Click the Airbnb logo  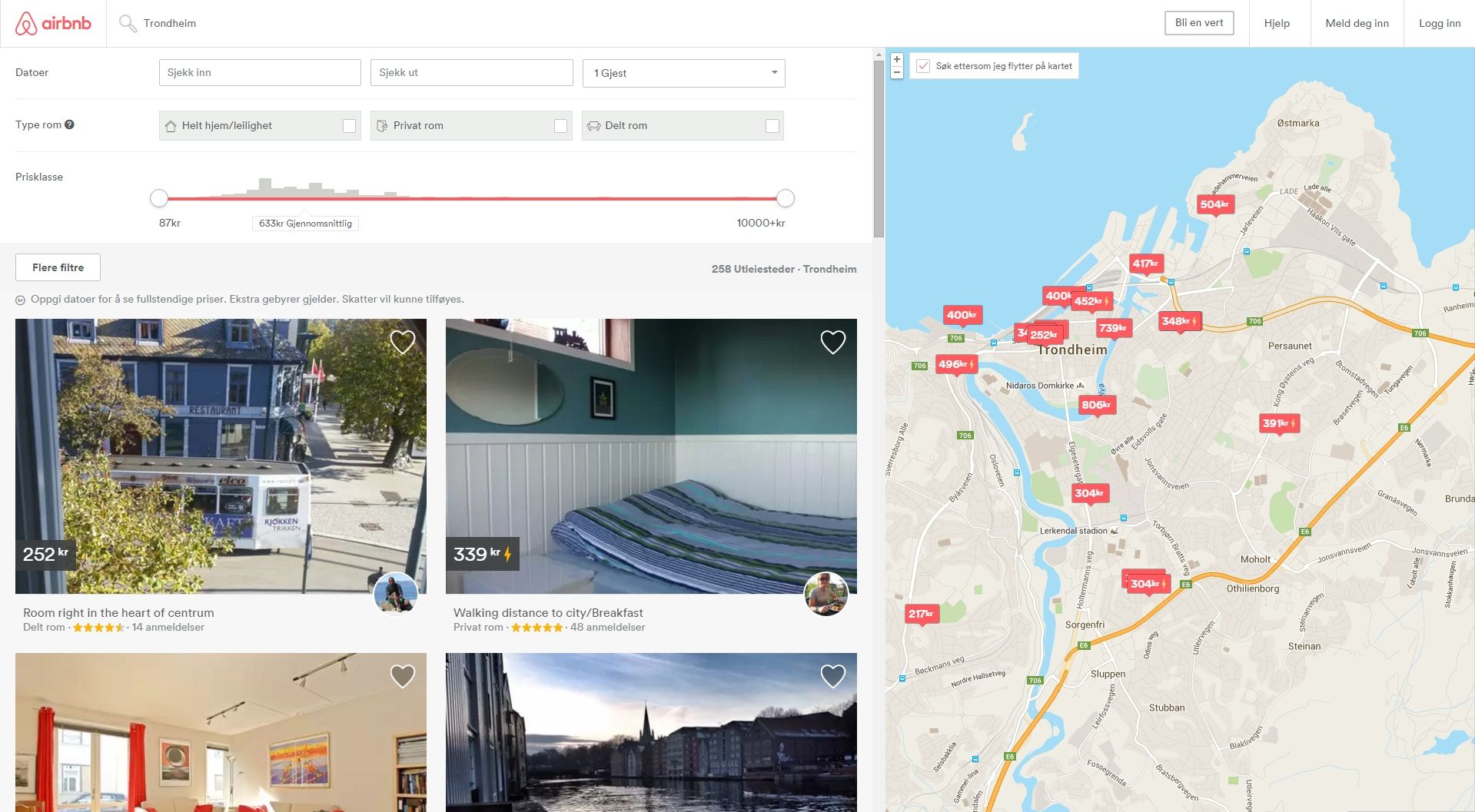tap(53, 23)
